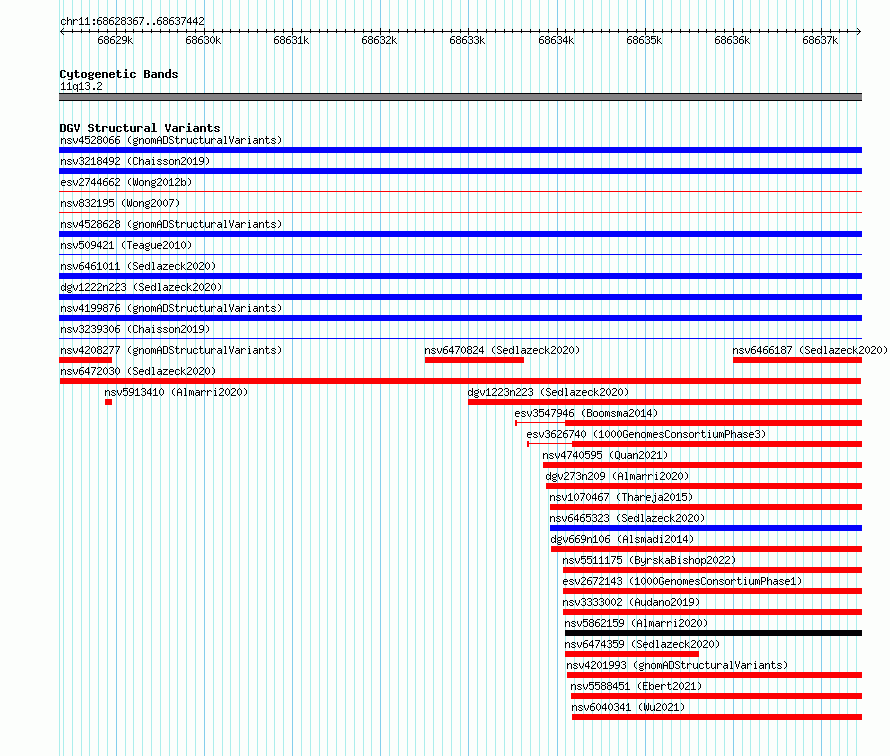Click the red bar under nsv6470824
This screenshot has width=890, height=756.
(474, 360)
